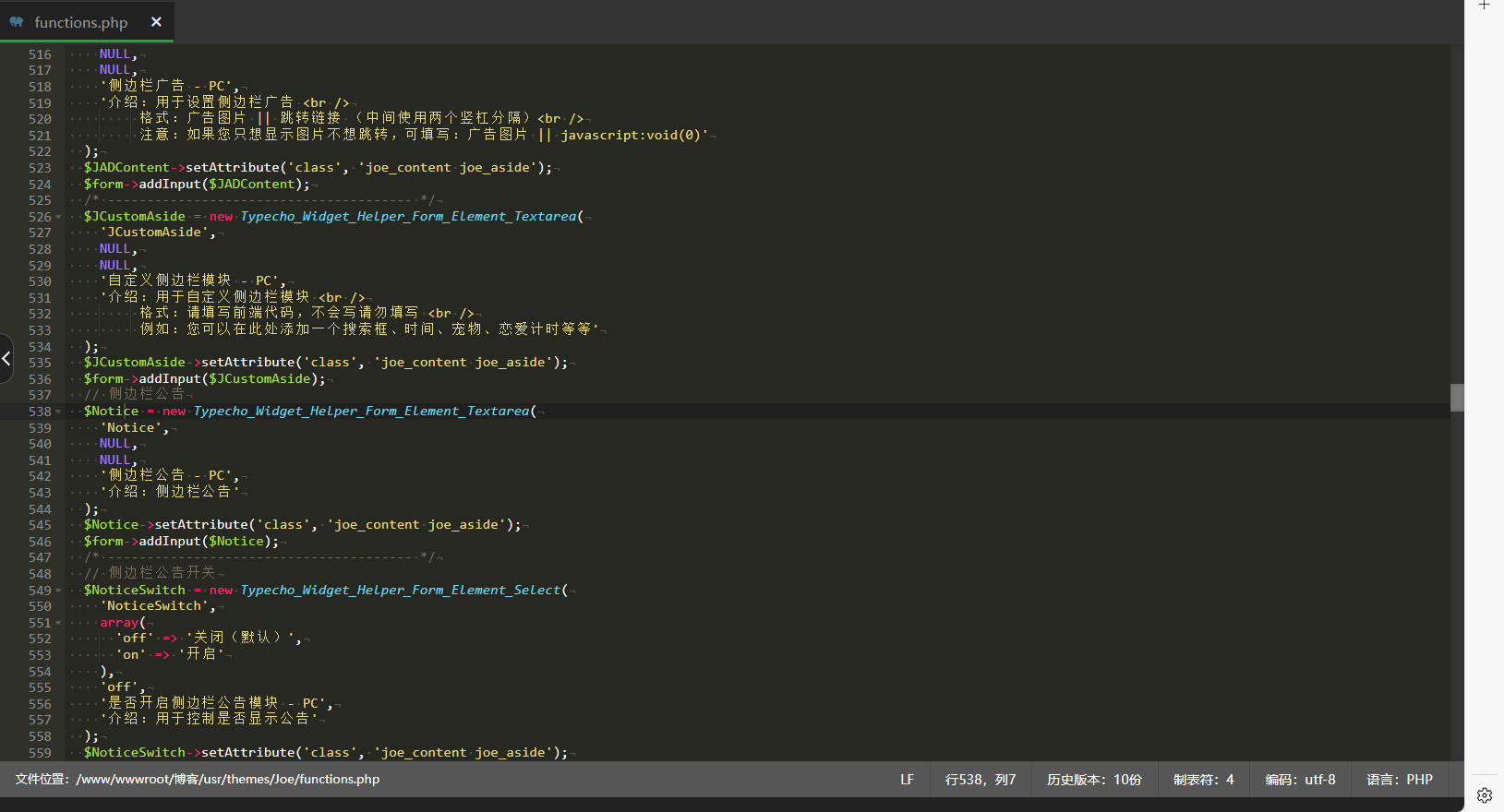Open history versions (历史版本: 10份)

click(1093, 780)
